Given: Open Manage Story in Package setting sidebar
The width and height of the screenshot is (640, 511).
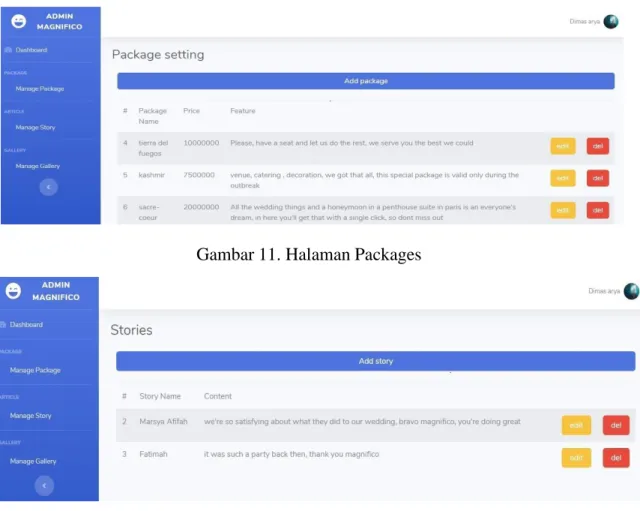Looking at the screenshot, I should tap(35, 127).
